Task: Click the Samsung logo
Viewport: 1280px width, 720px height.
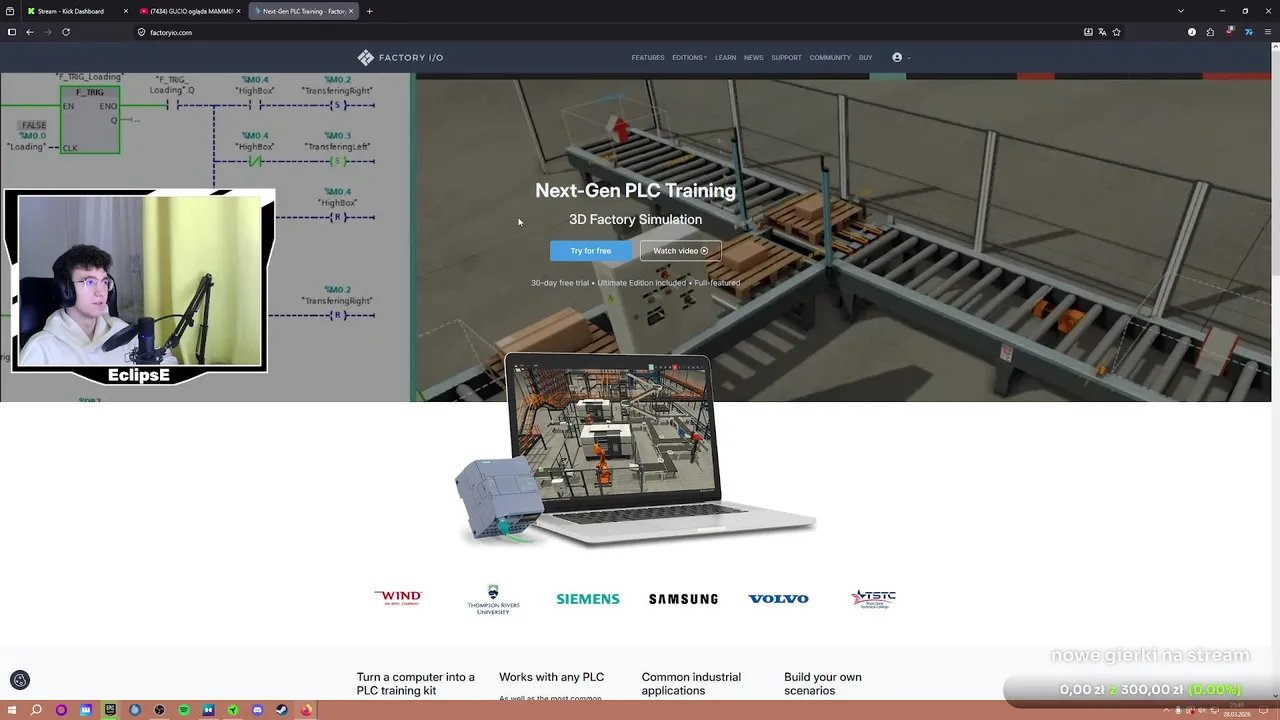Action: 683,599
